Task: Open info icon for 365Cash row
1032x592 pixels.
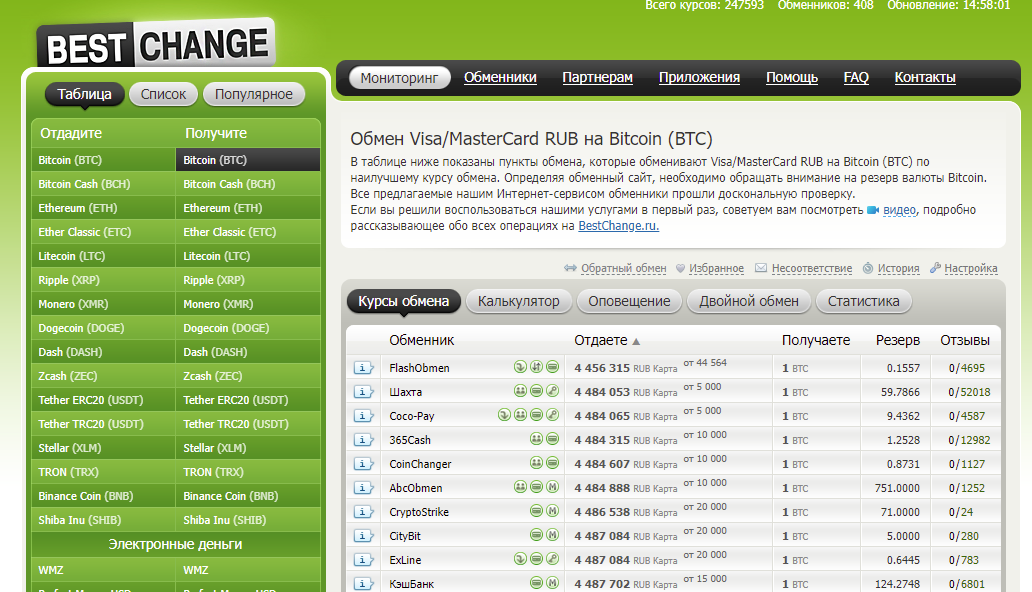Action: point(363,440)
